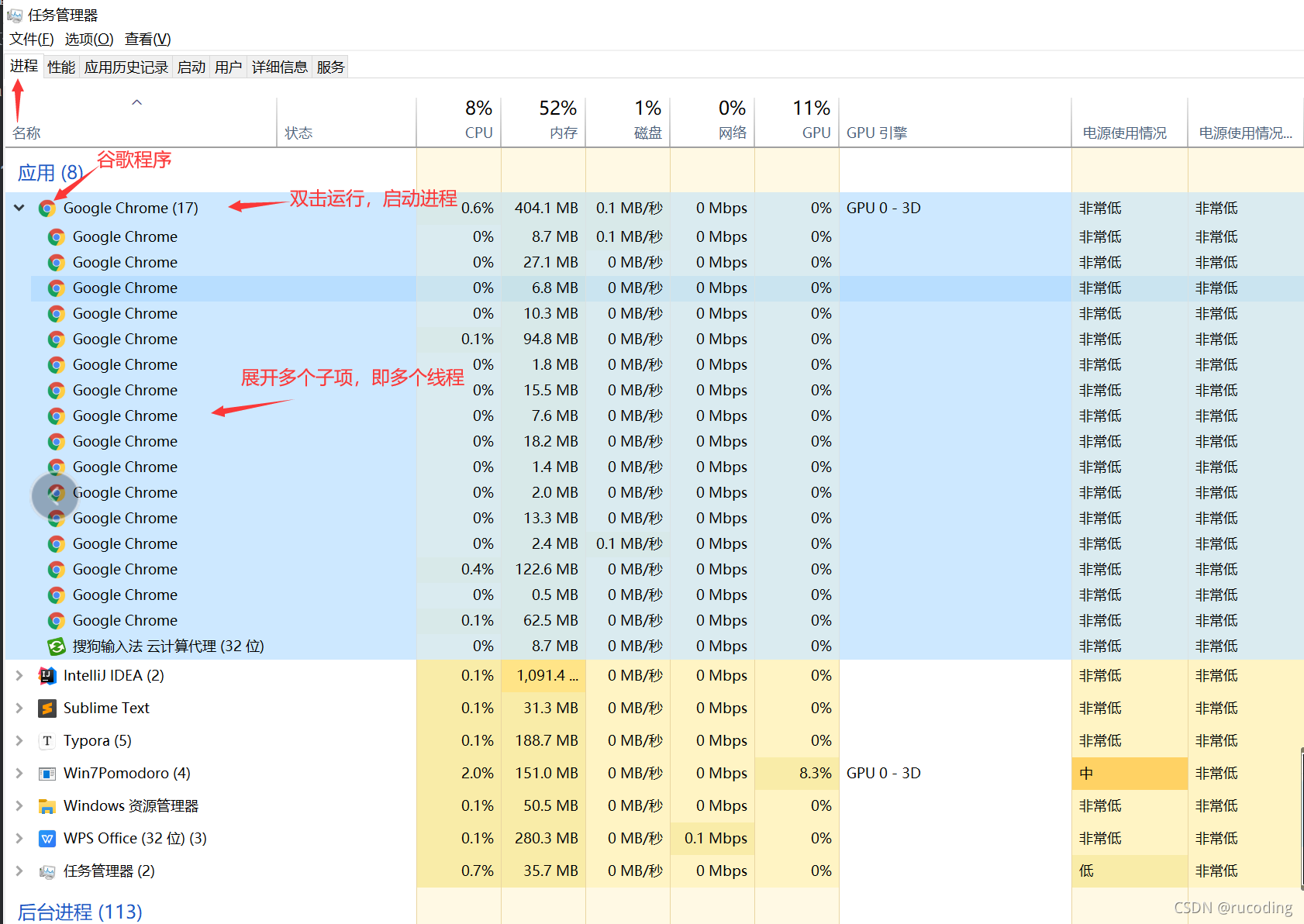Click Chrome icon of the 13.3 MB subprocess
This screenshot has width=1304, height=924.
(56, 518)
